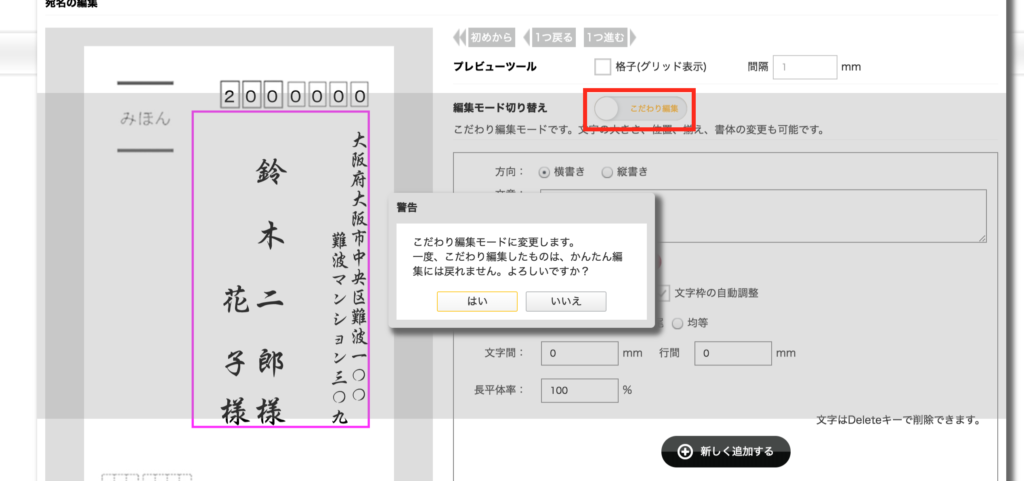Select the 縦書き direction radio button
Image resolution: width=1024 pixels, height=481 pixels.
pyautogui.click(x=607, y=172)
